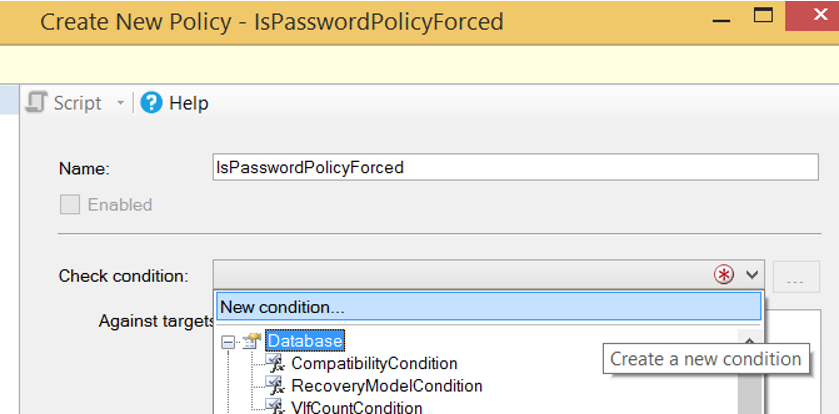Click the blue Help question mark icon
Viewport: 839px width, 414px height.
[151, 102]
